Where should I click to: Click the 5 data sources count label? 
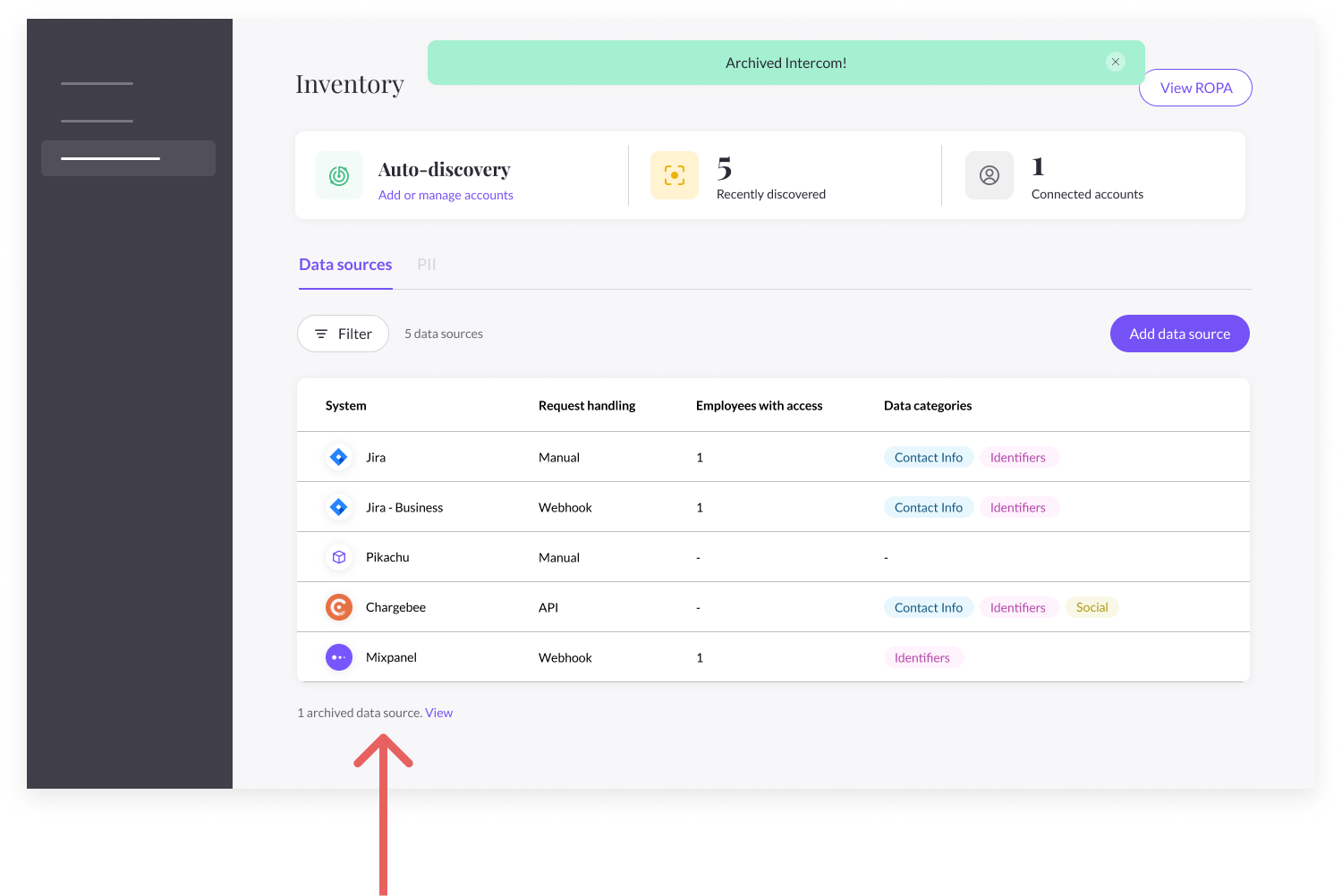(x=444, y=334)
